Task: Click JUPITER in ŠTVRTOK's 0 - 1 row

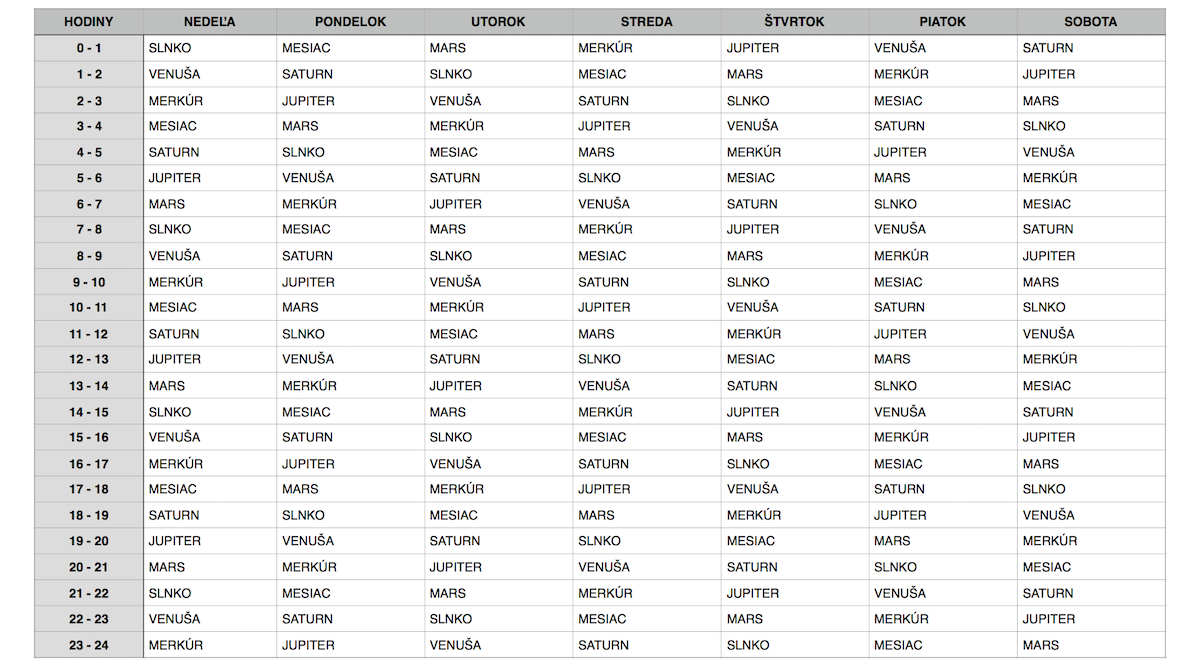Action: [x=752, y=48]
